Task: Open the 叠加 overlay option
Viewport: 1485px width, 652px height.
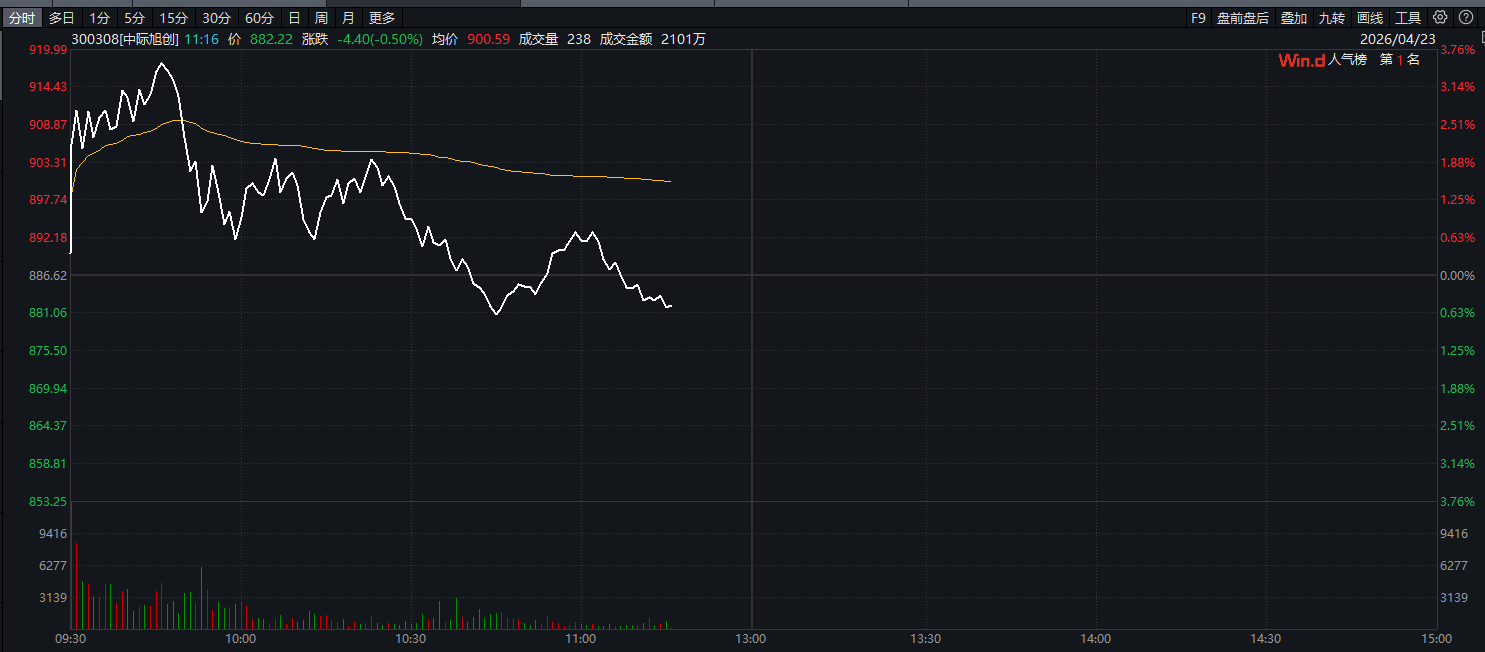Action: point(1294,18)
